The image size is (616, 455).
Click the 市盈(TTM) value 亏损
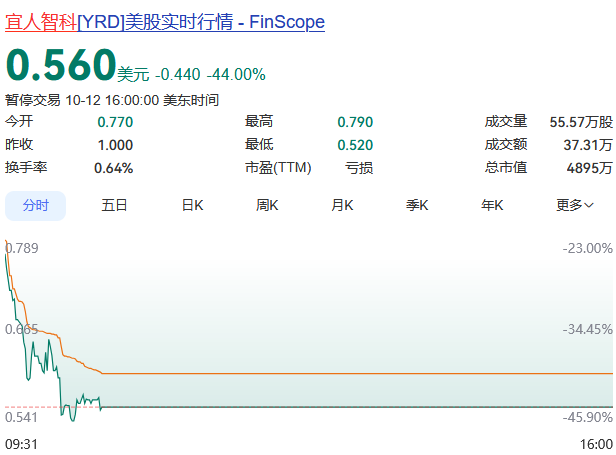[x=359, y=169]
